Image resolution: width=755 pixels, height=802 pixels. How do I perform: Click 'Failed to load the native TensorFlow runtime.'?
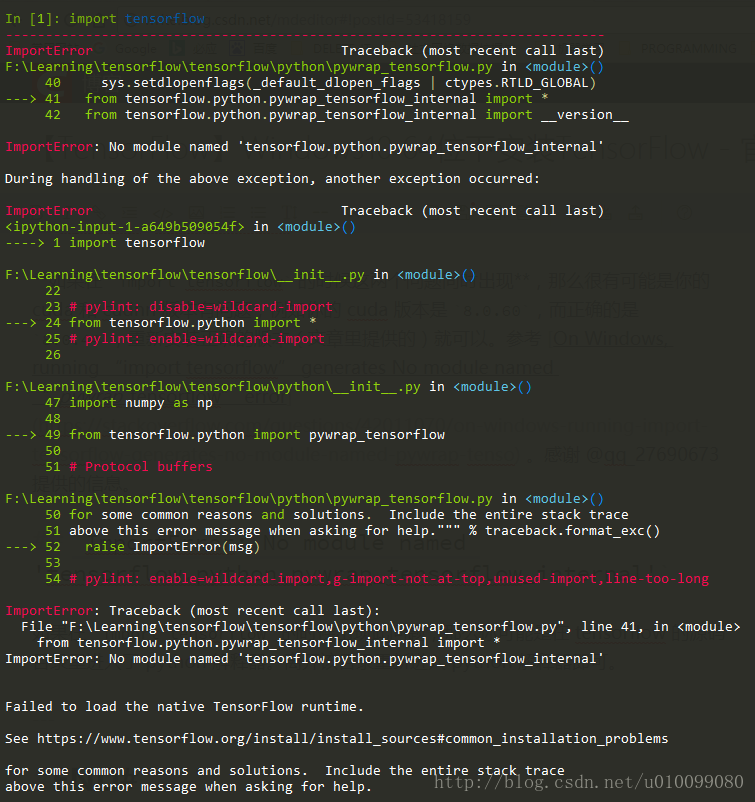(185, 706)
